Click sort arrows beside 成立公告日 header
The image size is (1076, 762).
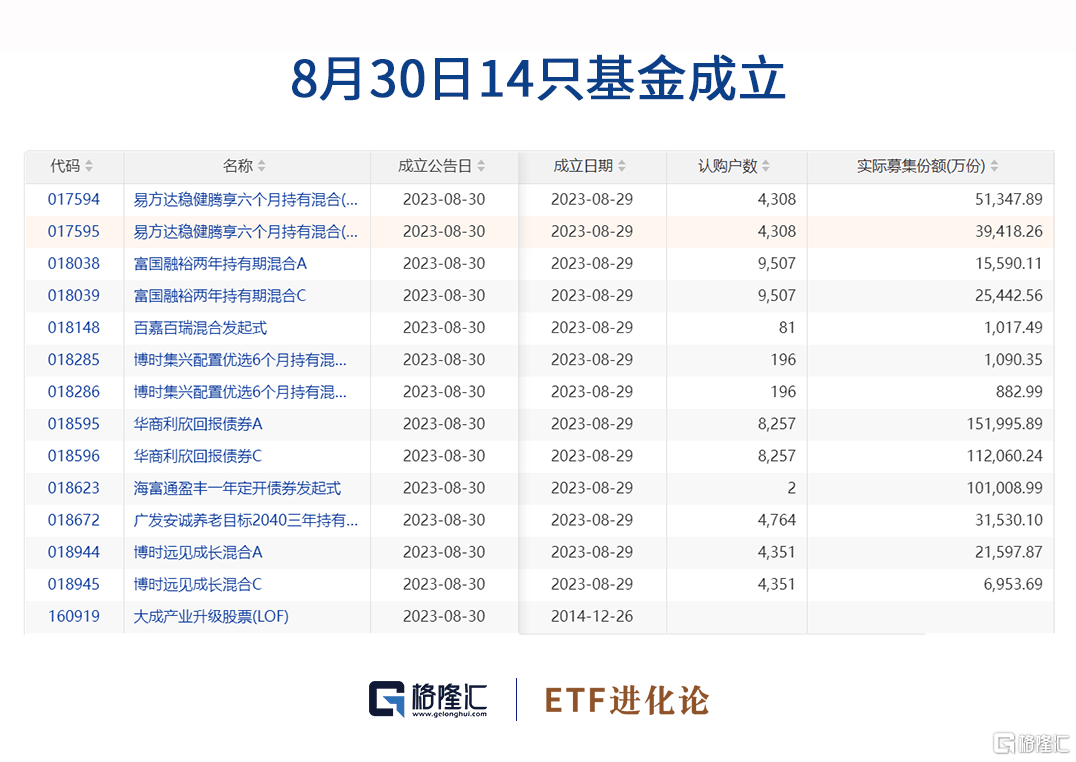click(x=481, y=167)
